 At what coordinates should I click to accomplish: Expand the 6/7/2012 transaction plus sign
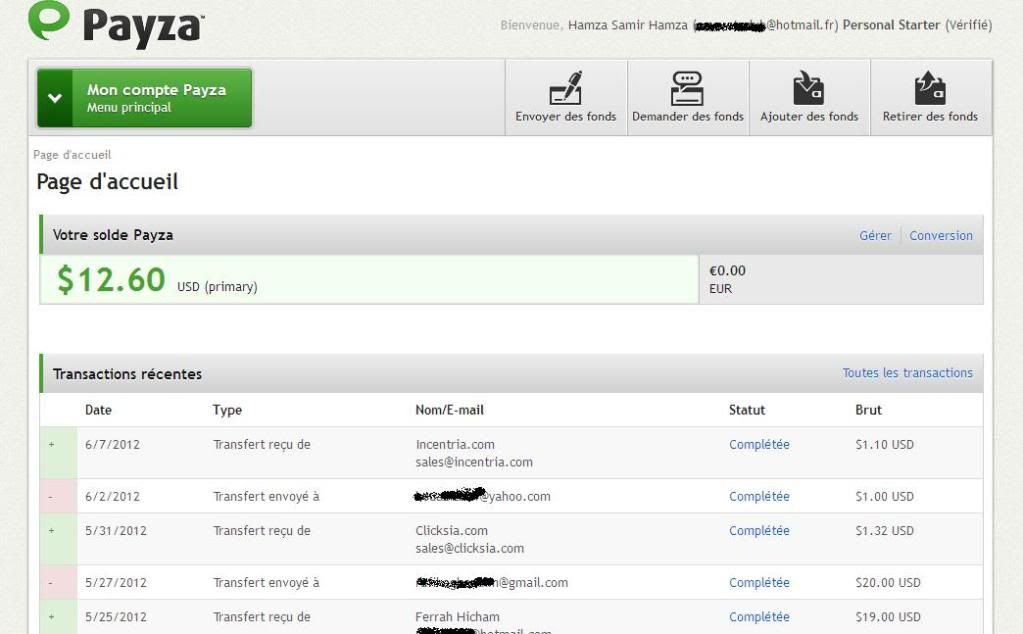(x=52, y=445)
